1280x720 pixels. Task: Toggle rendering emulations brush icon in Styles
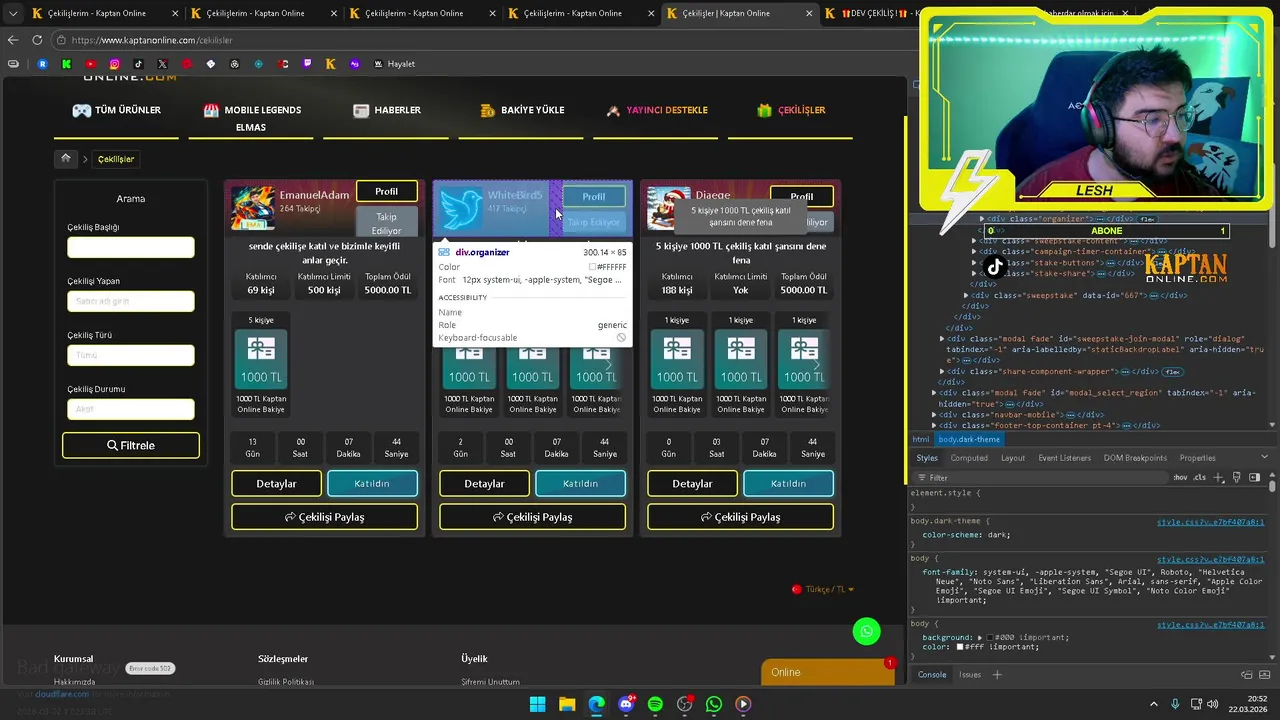coord(1236,477)
